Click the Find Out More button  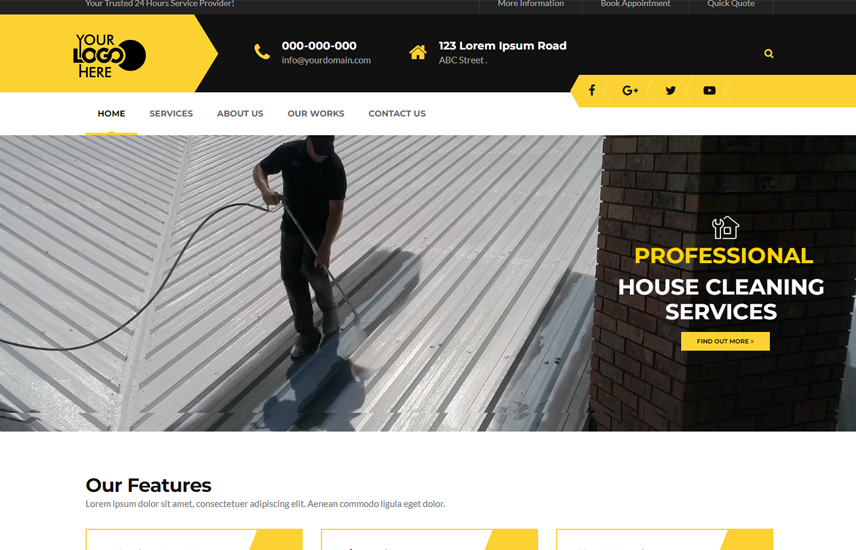point(725,341)
